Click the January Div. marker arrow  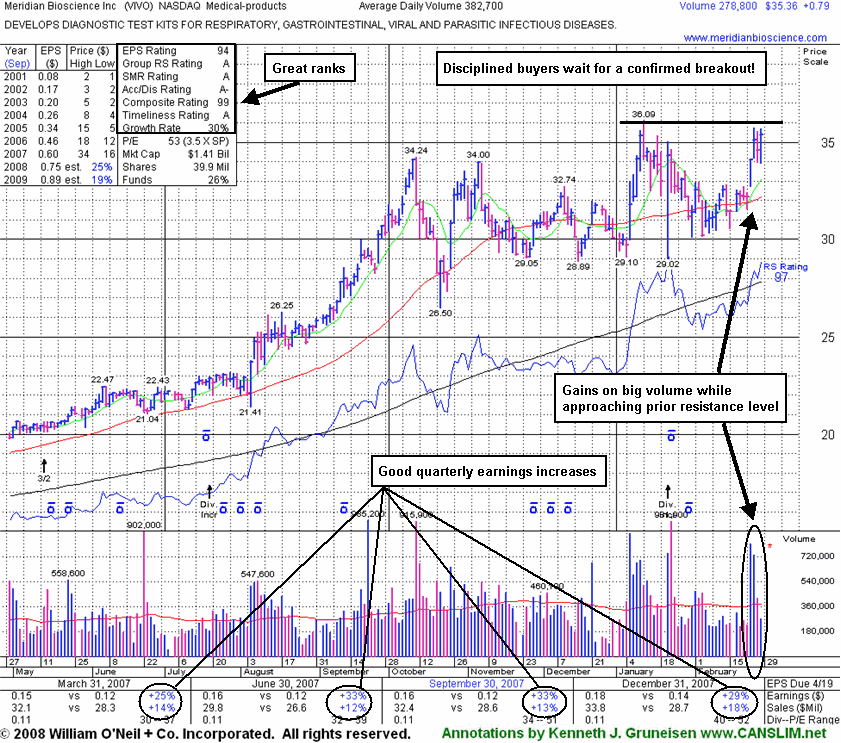(x=668, y=491)
